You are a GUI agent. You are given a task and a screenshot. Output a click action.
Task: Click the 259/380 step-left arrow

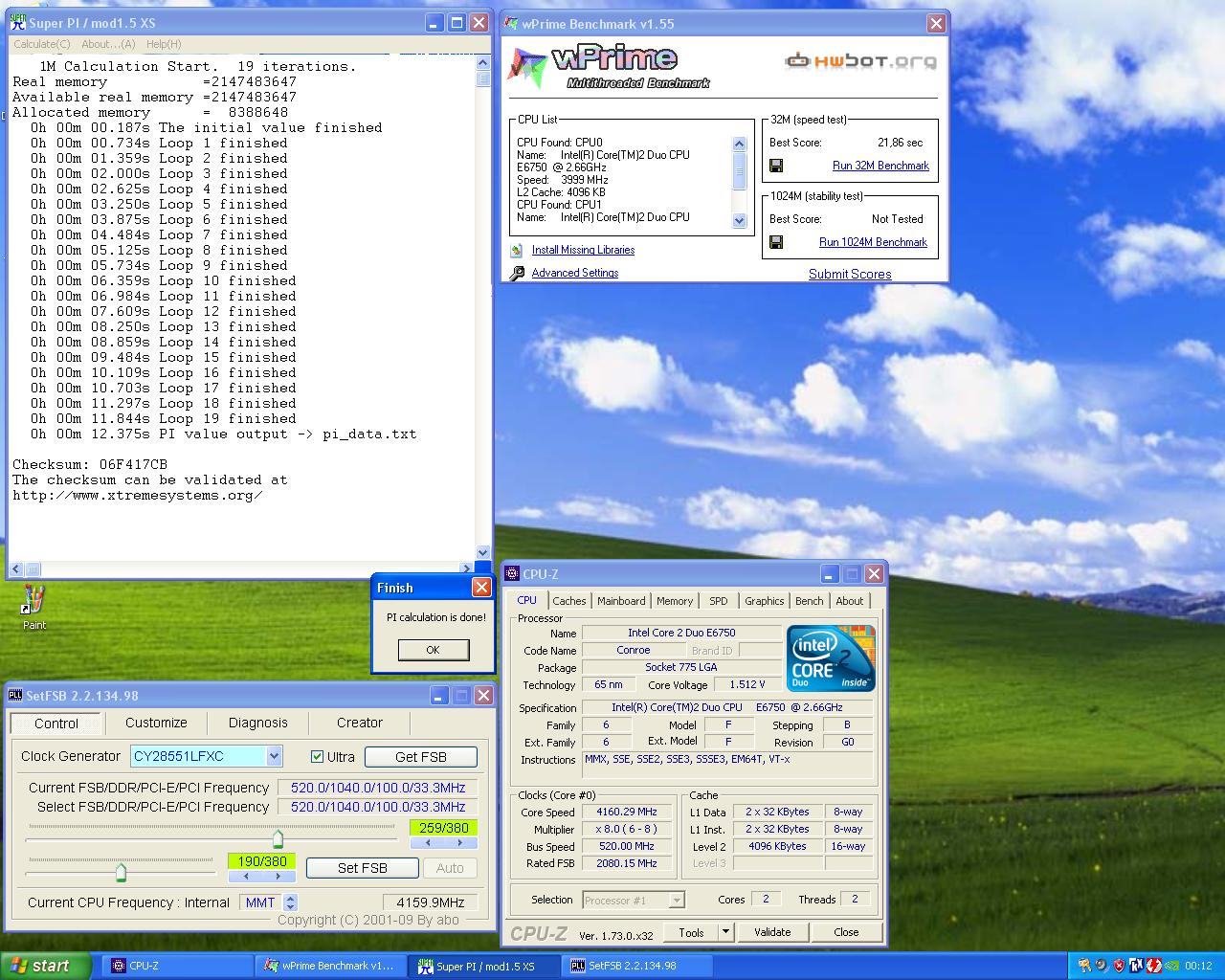point(427,843)
